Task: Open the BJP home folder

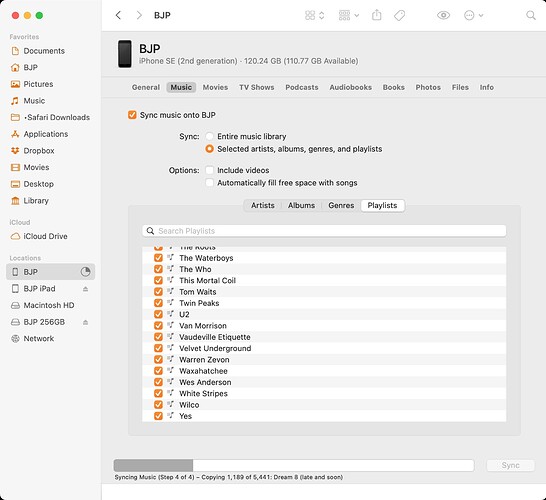Action: pyautogui.click(x=30, y=68)
